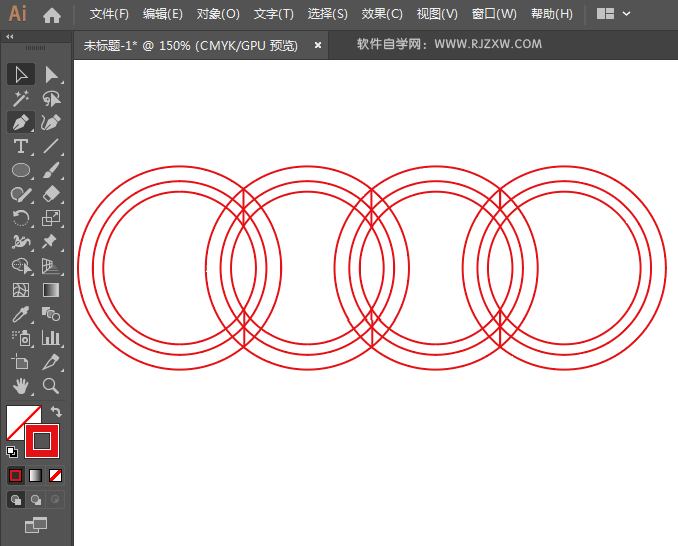678x546 pixels.
Task: Select the Scale tool
Action: [x=51, y=218]
